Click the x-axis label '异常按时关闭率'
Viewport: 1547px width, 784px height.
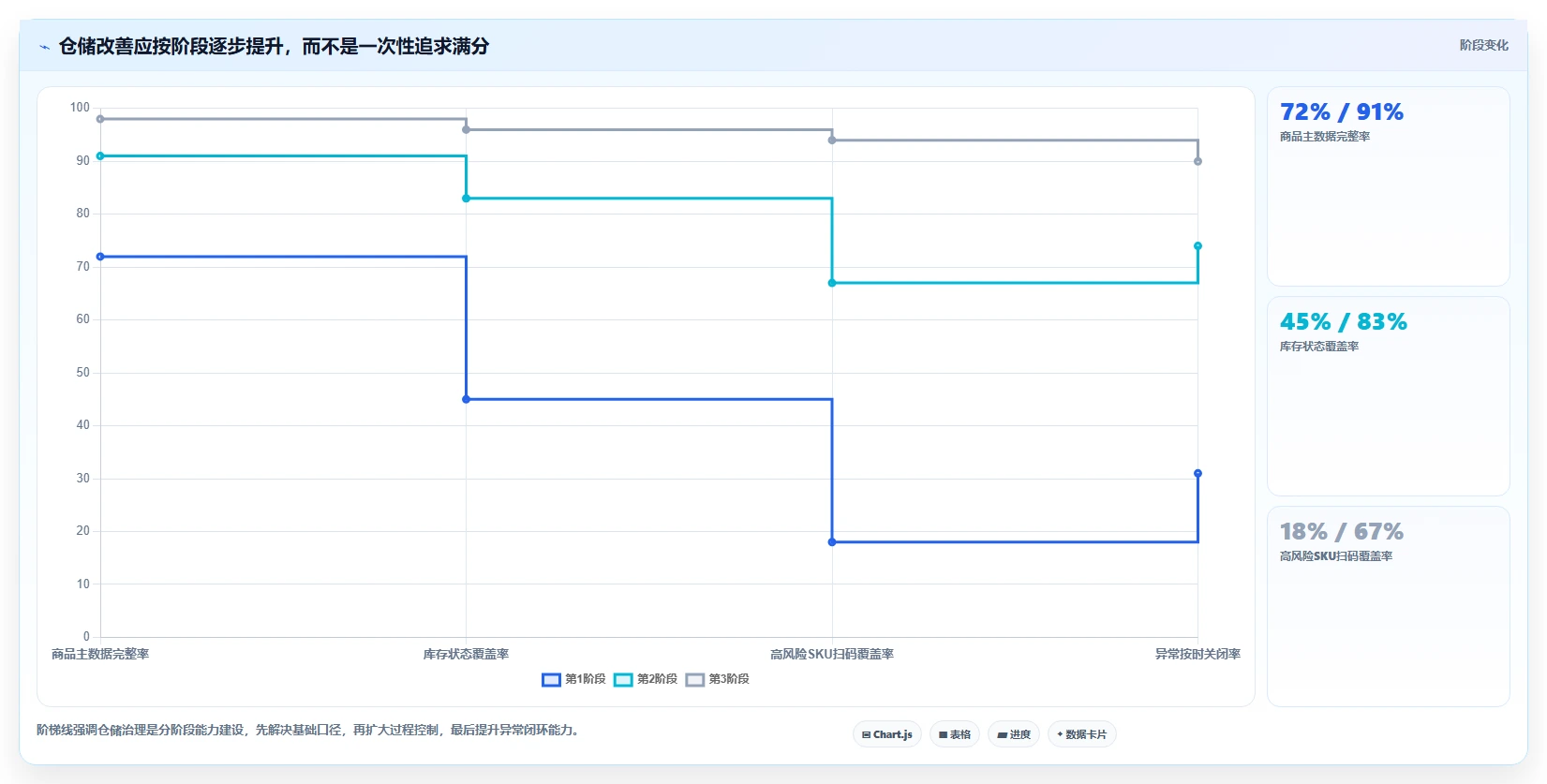[x=1197, y=654]
